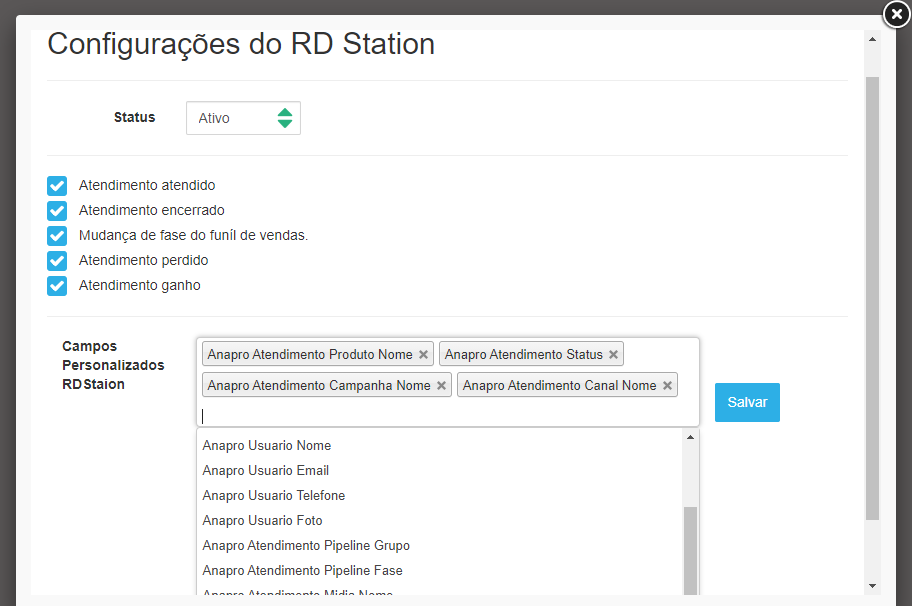The width and height of the screenshot is (912, 606).
Task: Toggle the Atendimento ganho checkbox
Action: (x=57, y=286)
